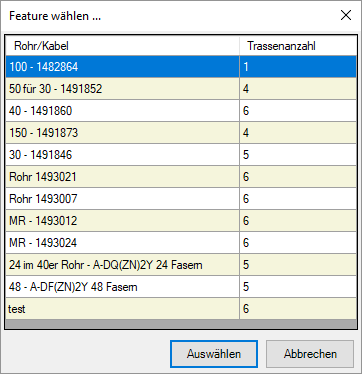Select row 50 für 30 - 1491852
This screenshot has width=362, height=374.
pos(181,89)
